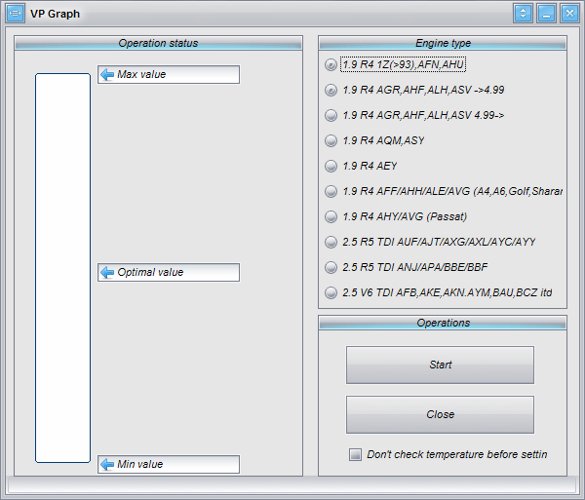This screenshot has width=585, height=500.
Task: Click the blue arrow next to Max value
Action: [x=107, y=75]
